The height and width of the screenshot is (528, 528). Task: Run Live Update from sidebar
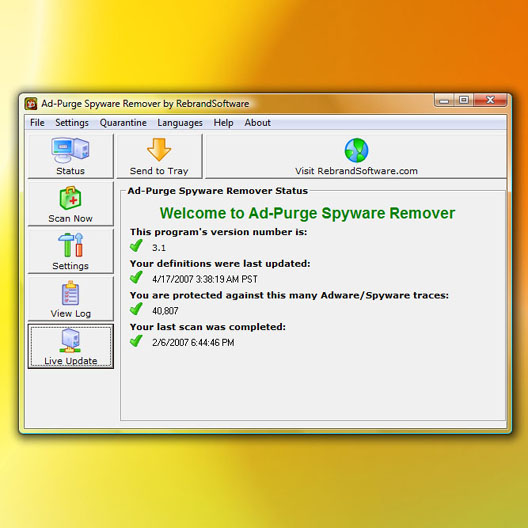[x=70, y=346]
